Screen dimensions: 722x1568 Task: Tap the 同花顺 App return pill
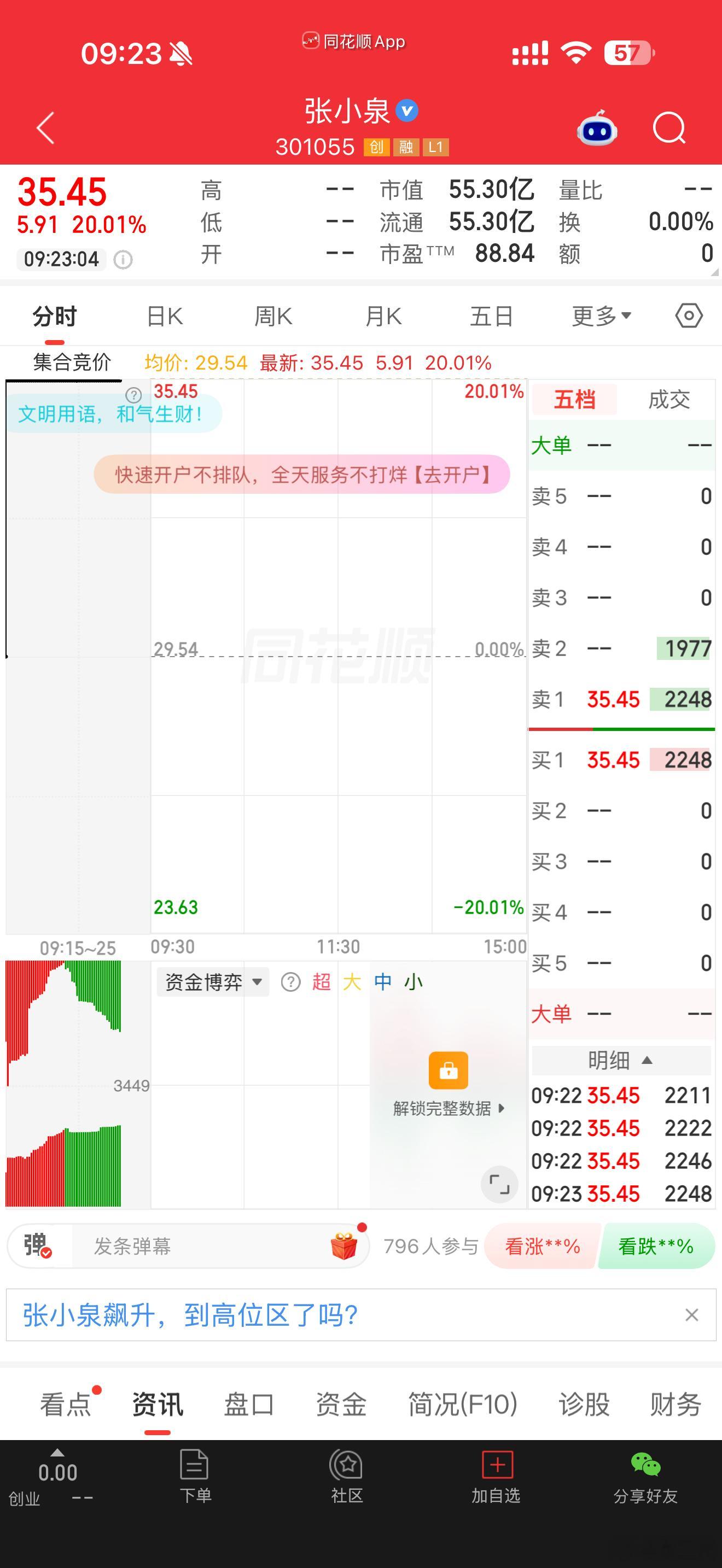click(x=354, y=42)
